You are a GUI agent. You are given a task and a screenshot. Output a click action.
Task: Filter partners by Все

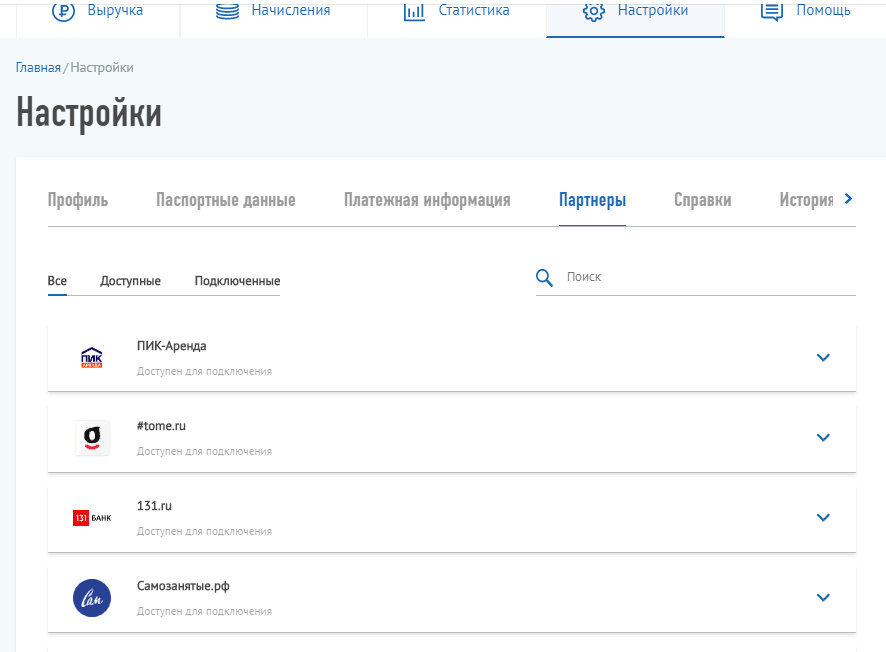[x=57, y=281]
